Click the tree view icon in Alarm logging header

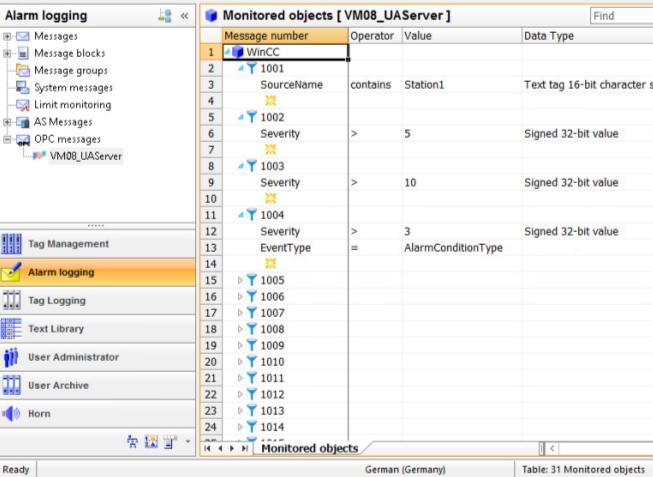pyautogui.click(x=165, y=16)
